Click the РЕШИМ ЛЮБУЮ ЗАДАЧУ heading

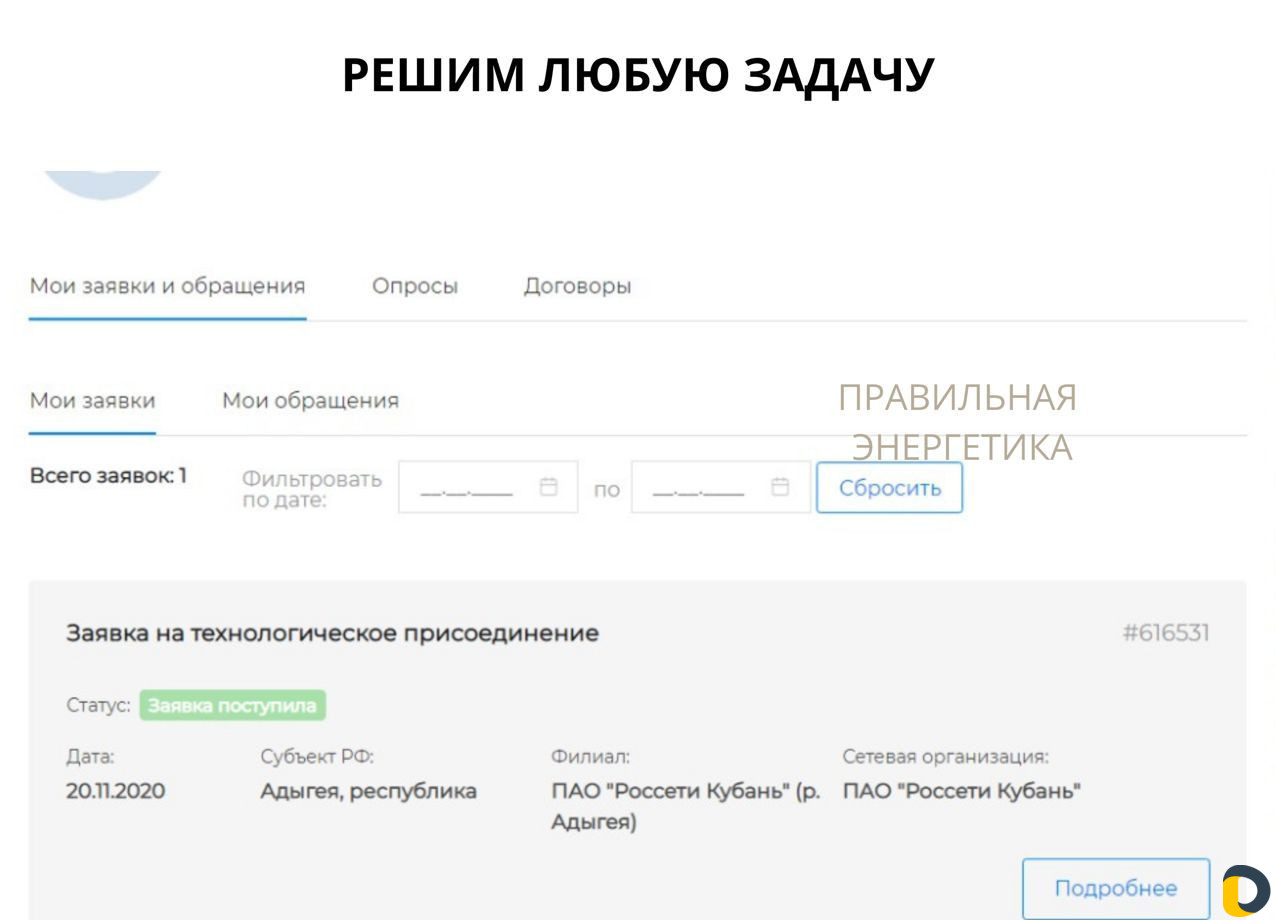pyautogui.click(x=638, y=75)
